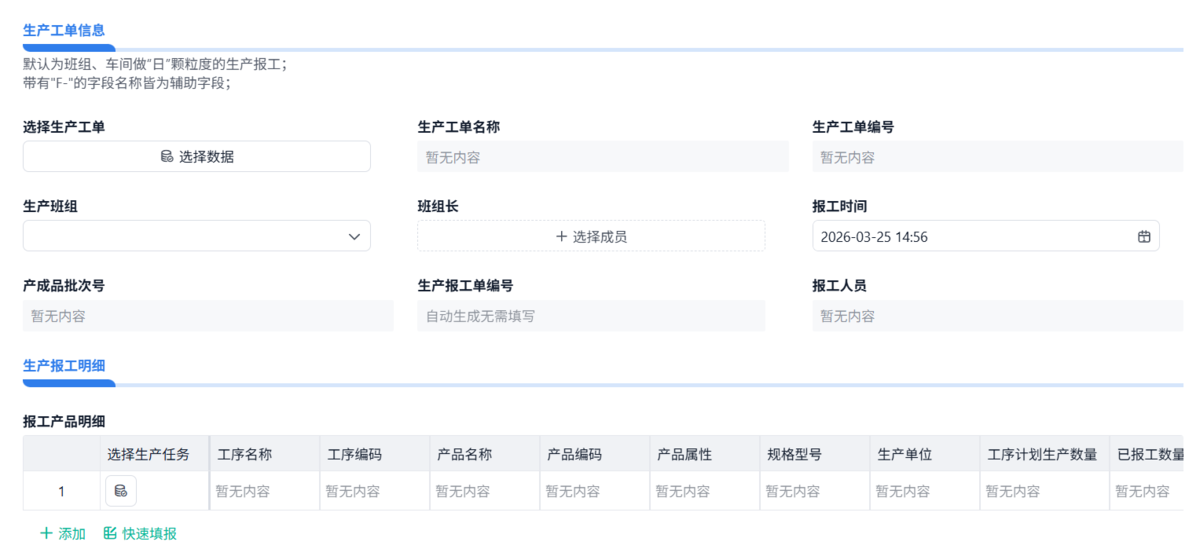Click the plus icon beside 添加

coord(46,533)
